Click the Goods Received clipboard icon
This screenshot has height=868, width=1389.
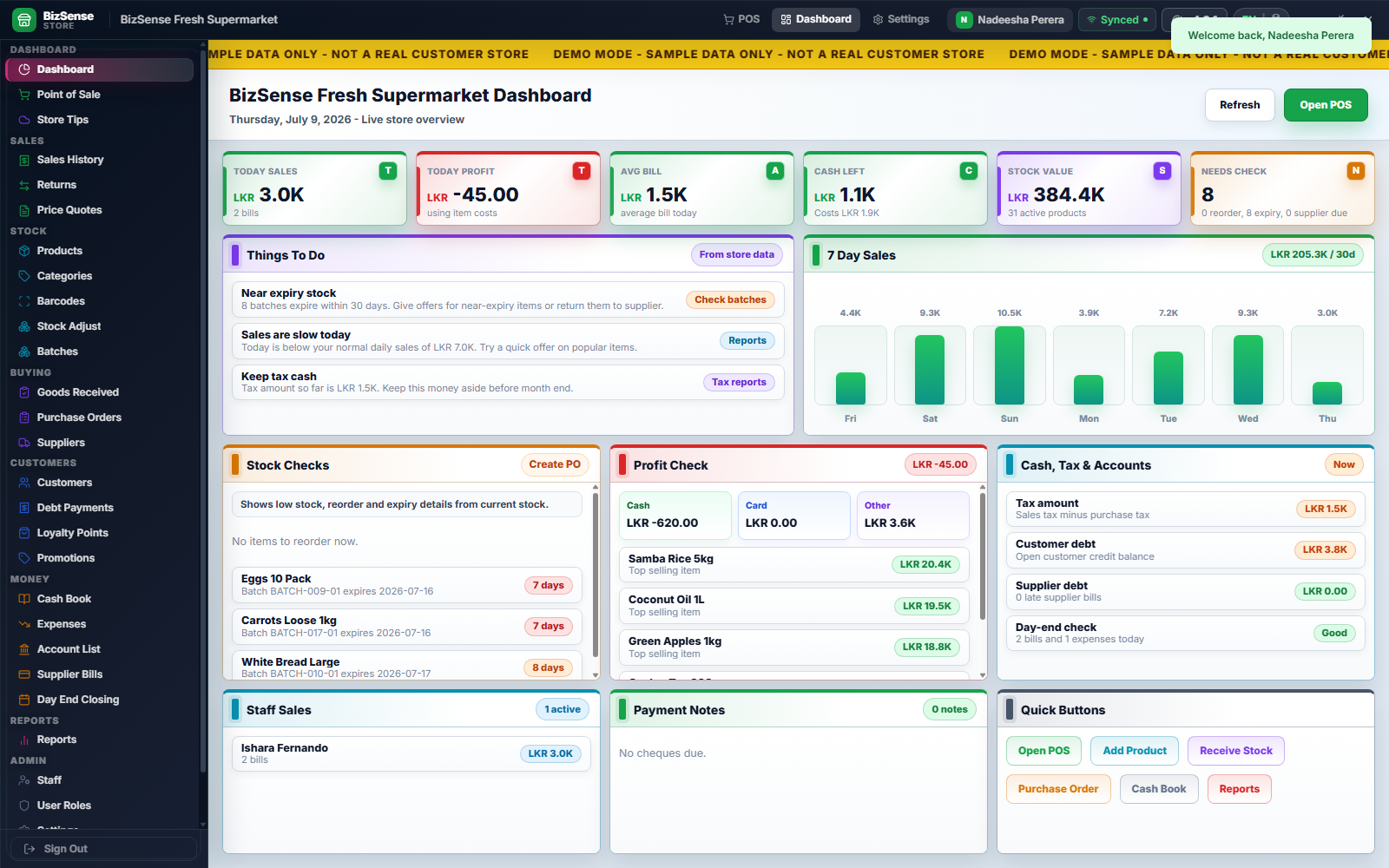24,392
